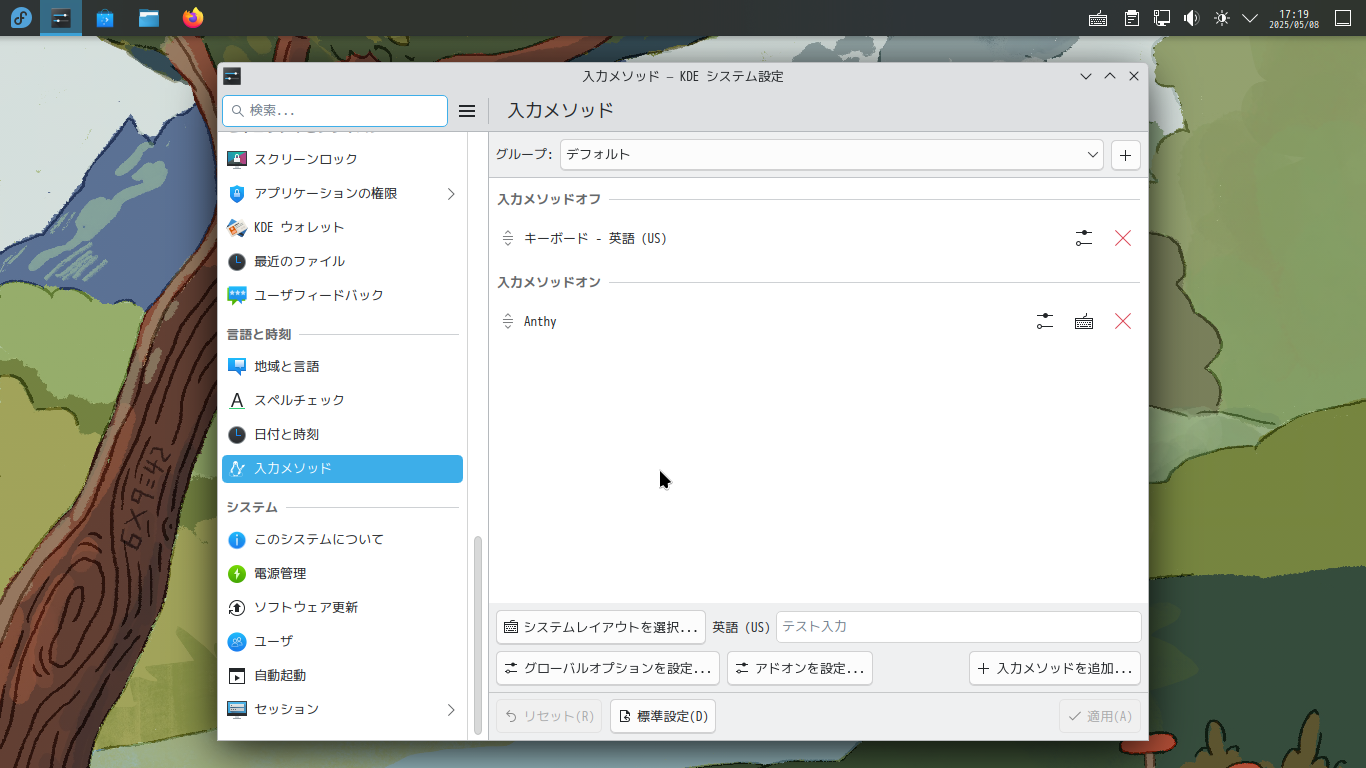Open the keyboard layout chooser for Anthy
Viewport: 1366px width, 768px height.
[1084, 321]
